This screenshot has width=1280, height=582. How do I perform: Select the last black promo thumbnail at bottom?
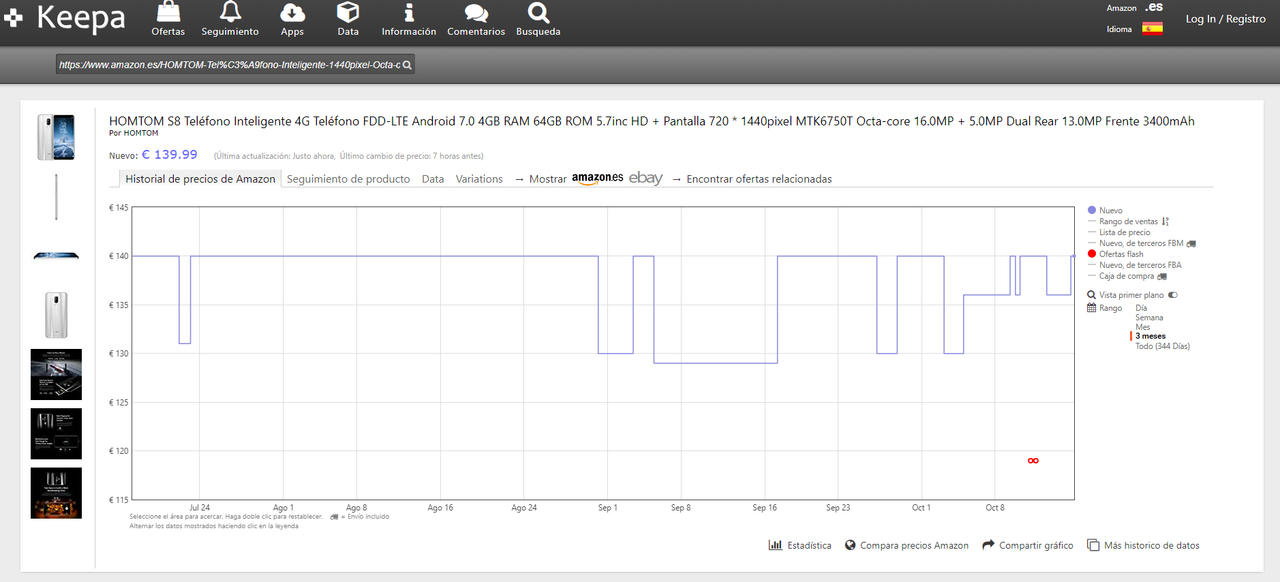click(56, 493)
